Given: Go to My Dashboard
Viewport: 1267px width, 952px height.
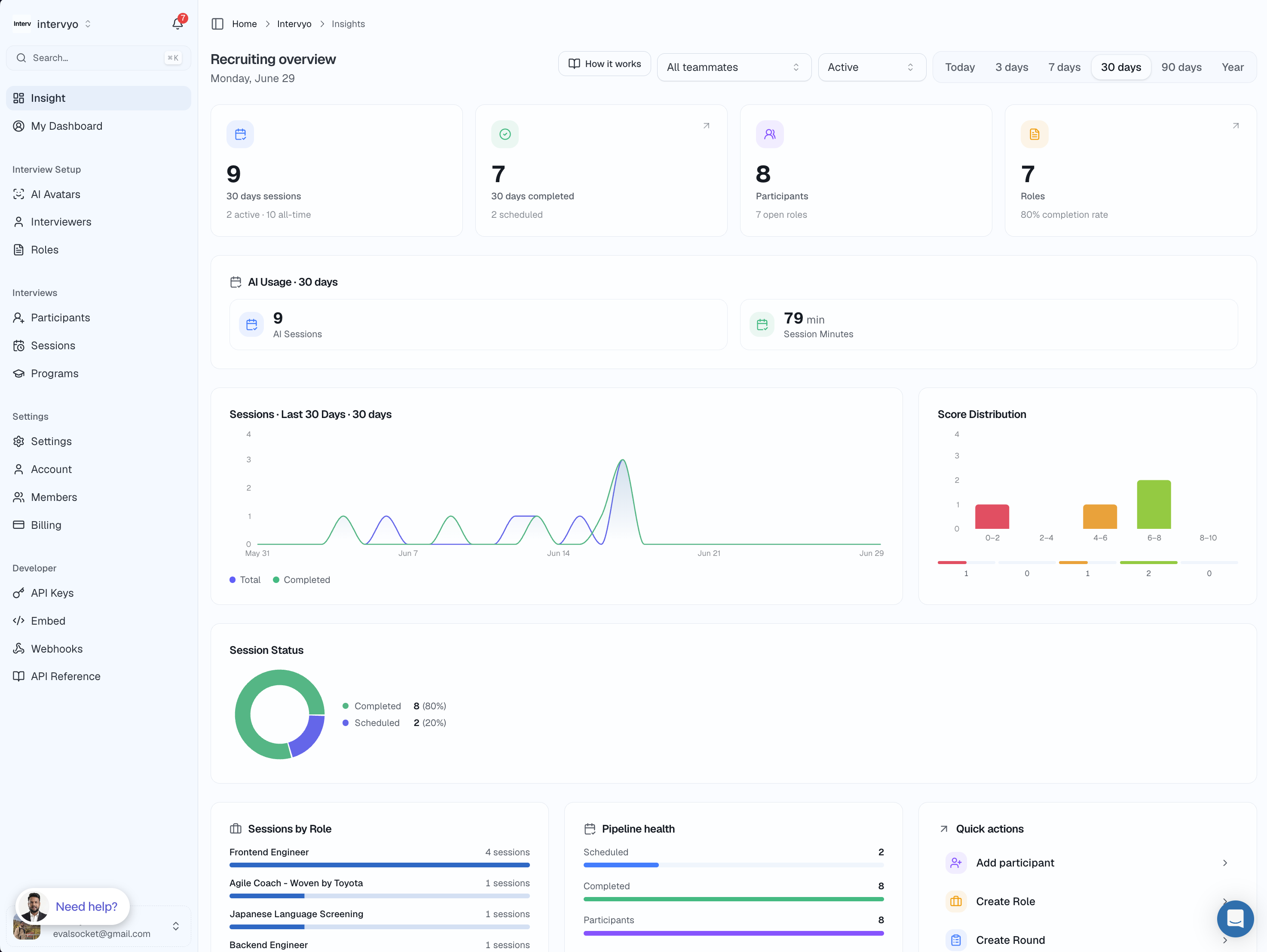Looking at the screenshot, I should click(67, 126).
